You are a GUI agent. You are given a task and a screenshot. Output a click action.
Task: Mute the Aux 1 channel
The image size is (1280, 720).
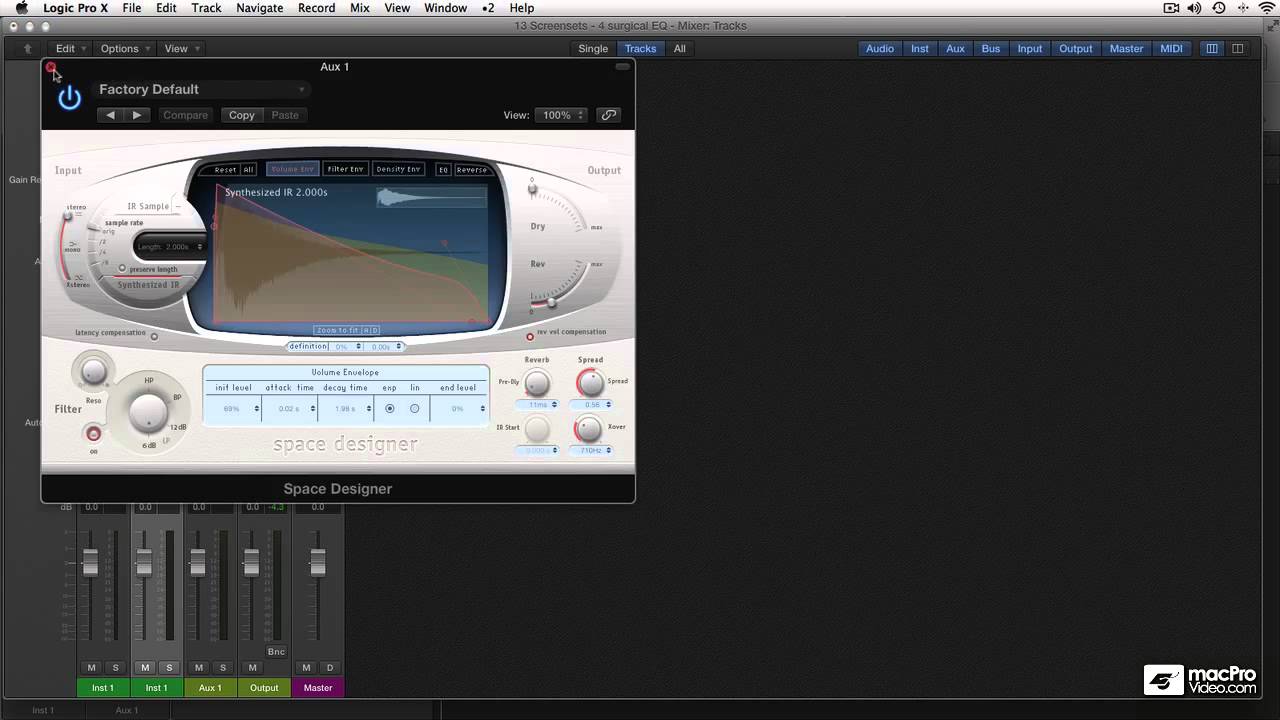coord(199,668)
